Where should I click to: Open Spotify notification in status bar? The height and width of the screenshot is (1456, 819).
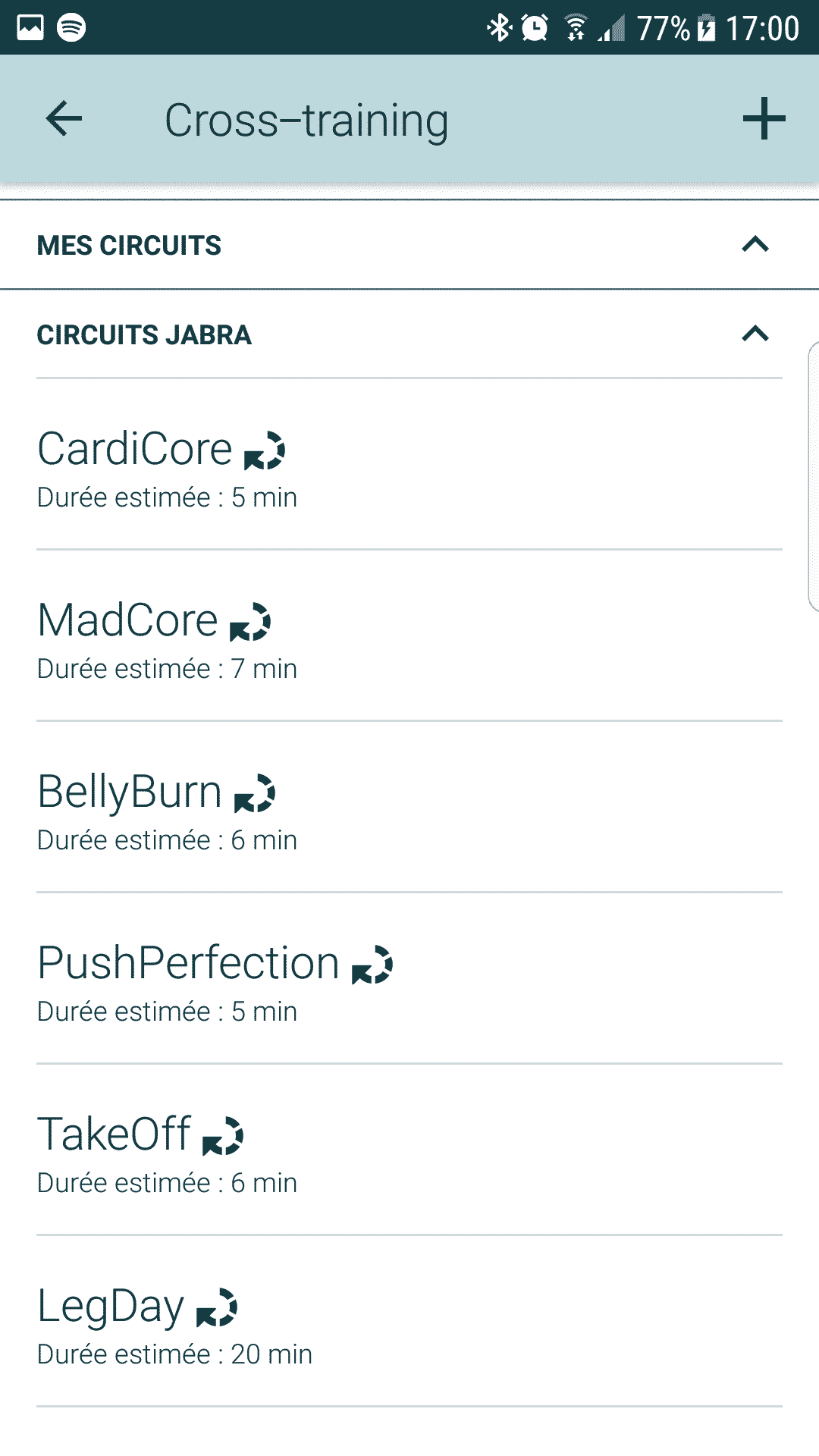click(71, 27)
